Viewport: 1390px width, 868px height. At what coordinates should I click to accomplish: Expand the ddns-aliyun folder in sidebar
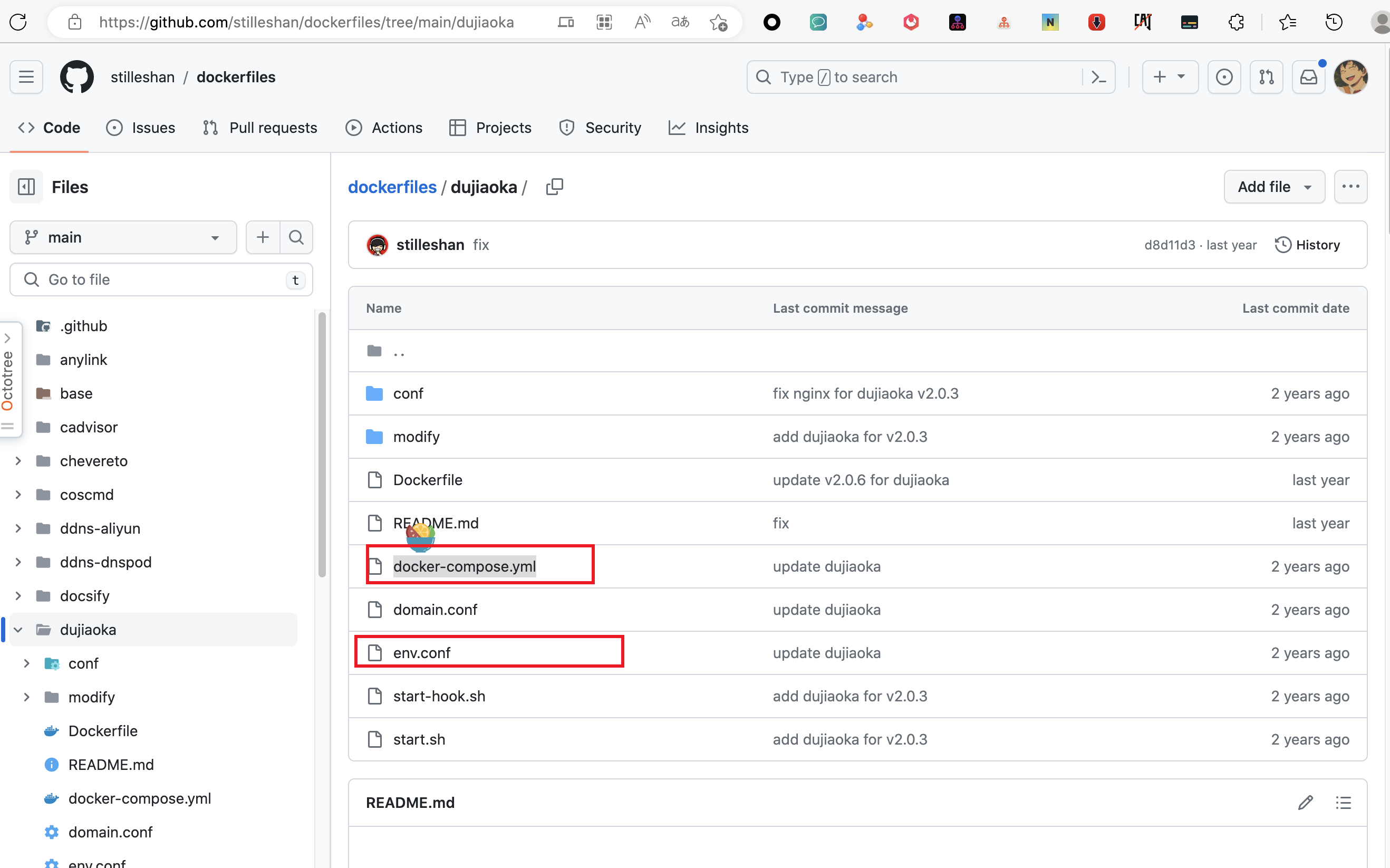(x=17, y=528)
